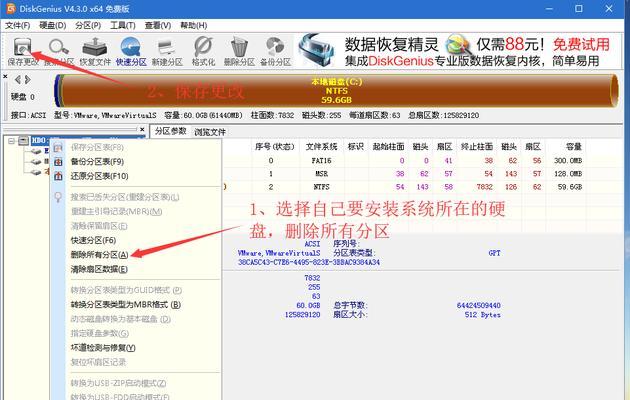Click the New Partition (新建分区) toolbar icon

167,47
